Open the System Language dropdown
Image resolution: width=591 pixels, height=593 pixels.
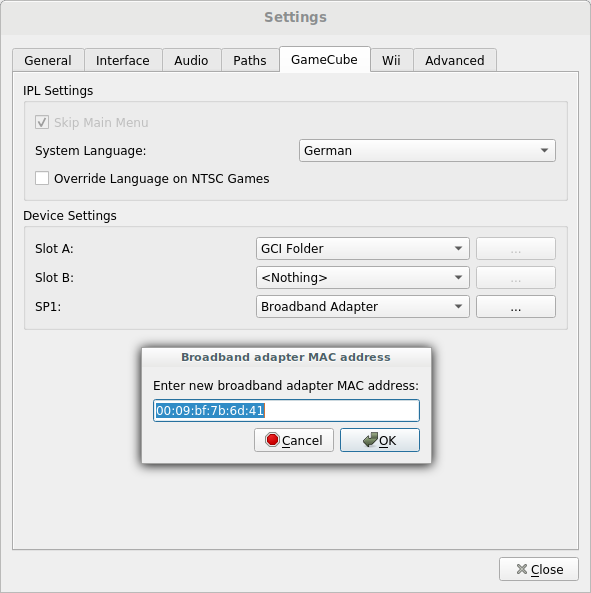click(x=427, y=151)
